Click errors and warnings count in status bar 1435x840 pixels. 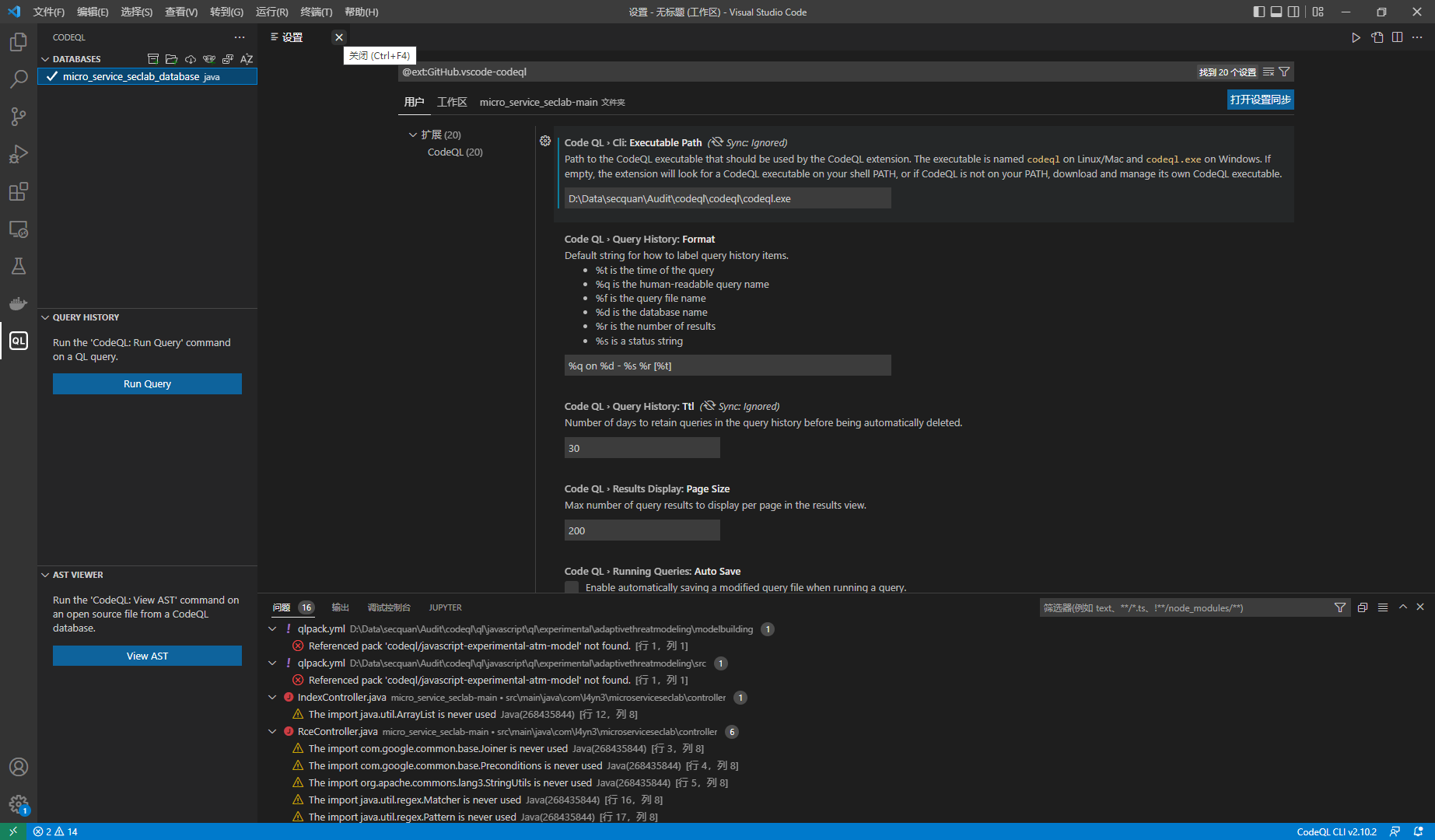(x=55, y=831)
